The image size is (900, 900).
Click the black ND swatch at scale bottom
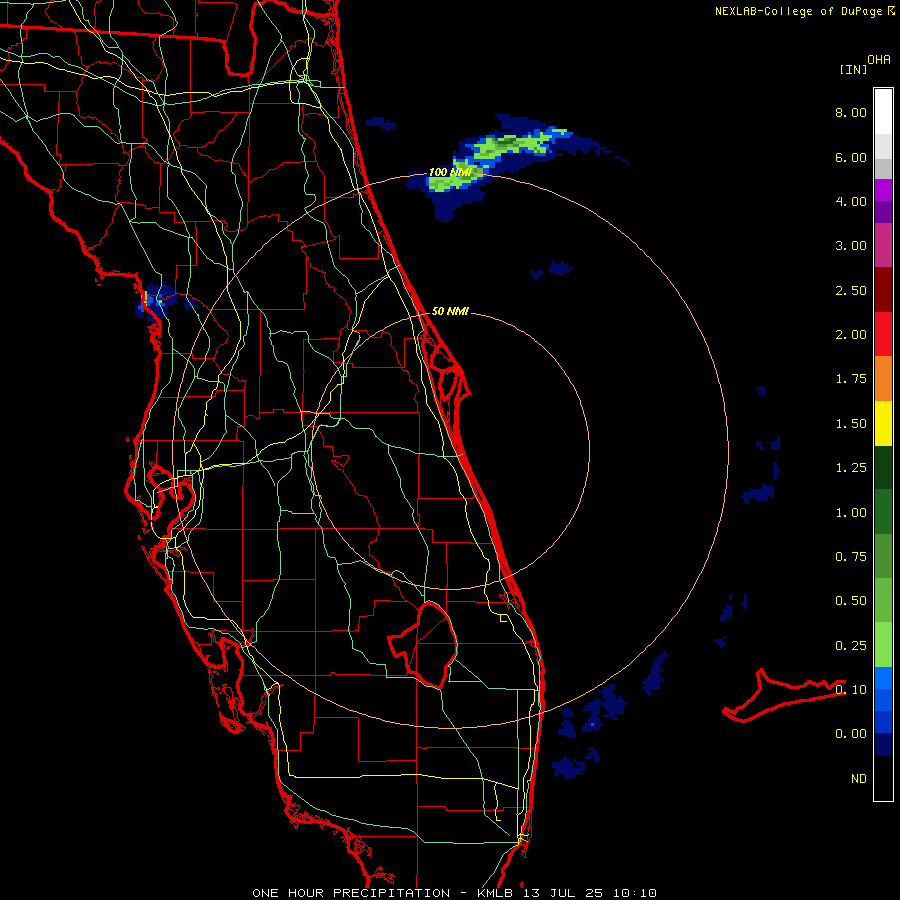coord(883,778)
